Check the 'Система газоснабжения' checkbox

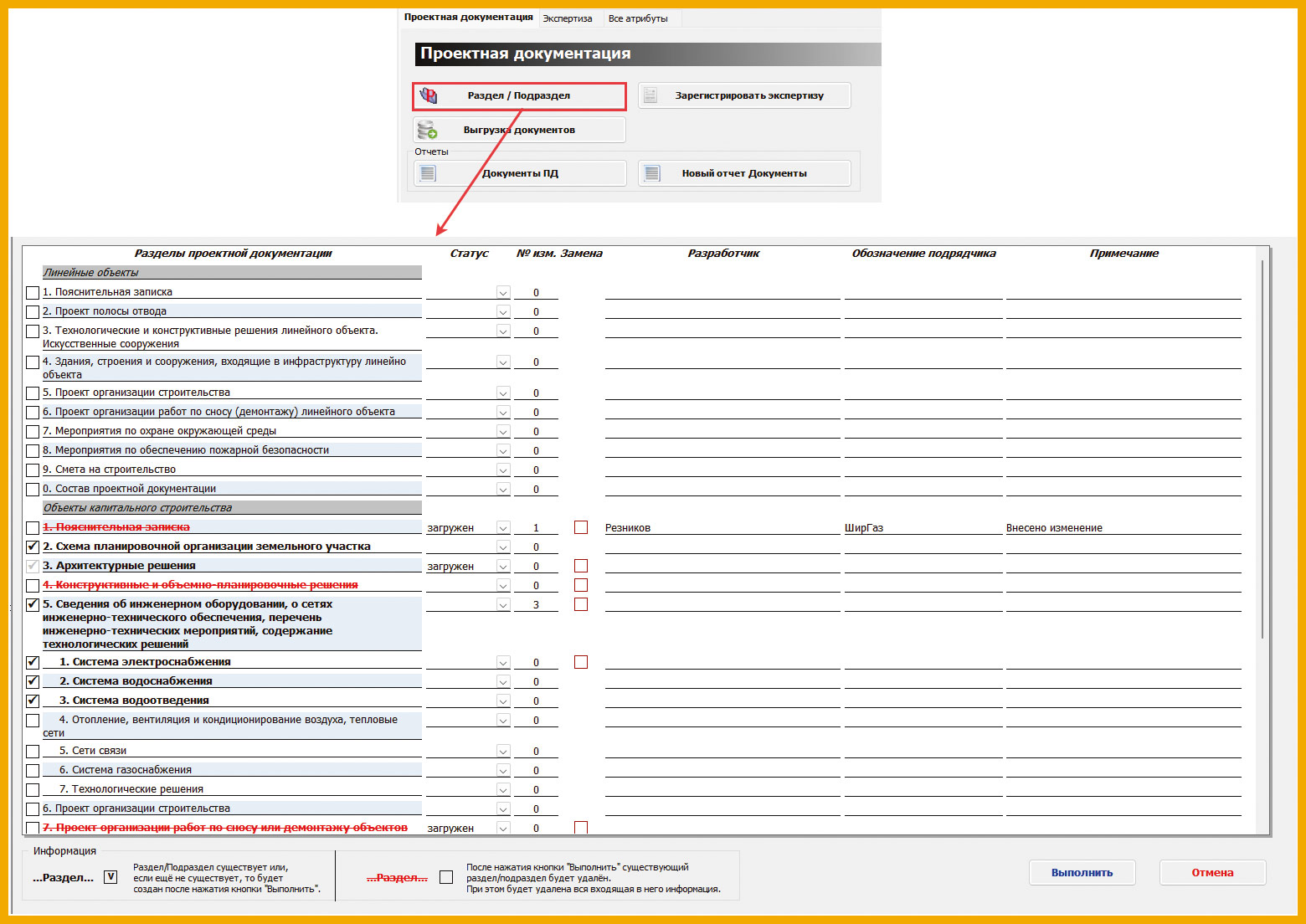pos(33,771)
